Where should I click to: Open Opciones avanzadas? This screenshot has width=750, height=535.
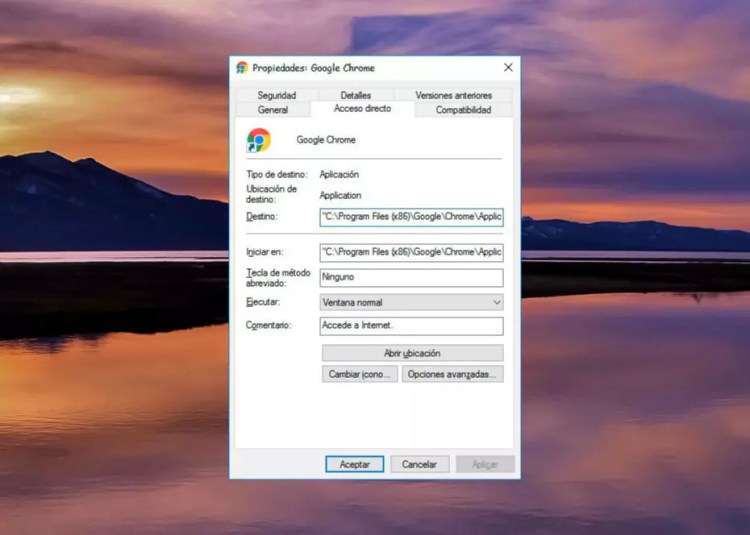[452, 374]
